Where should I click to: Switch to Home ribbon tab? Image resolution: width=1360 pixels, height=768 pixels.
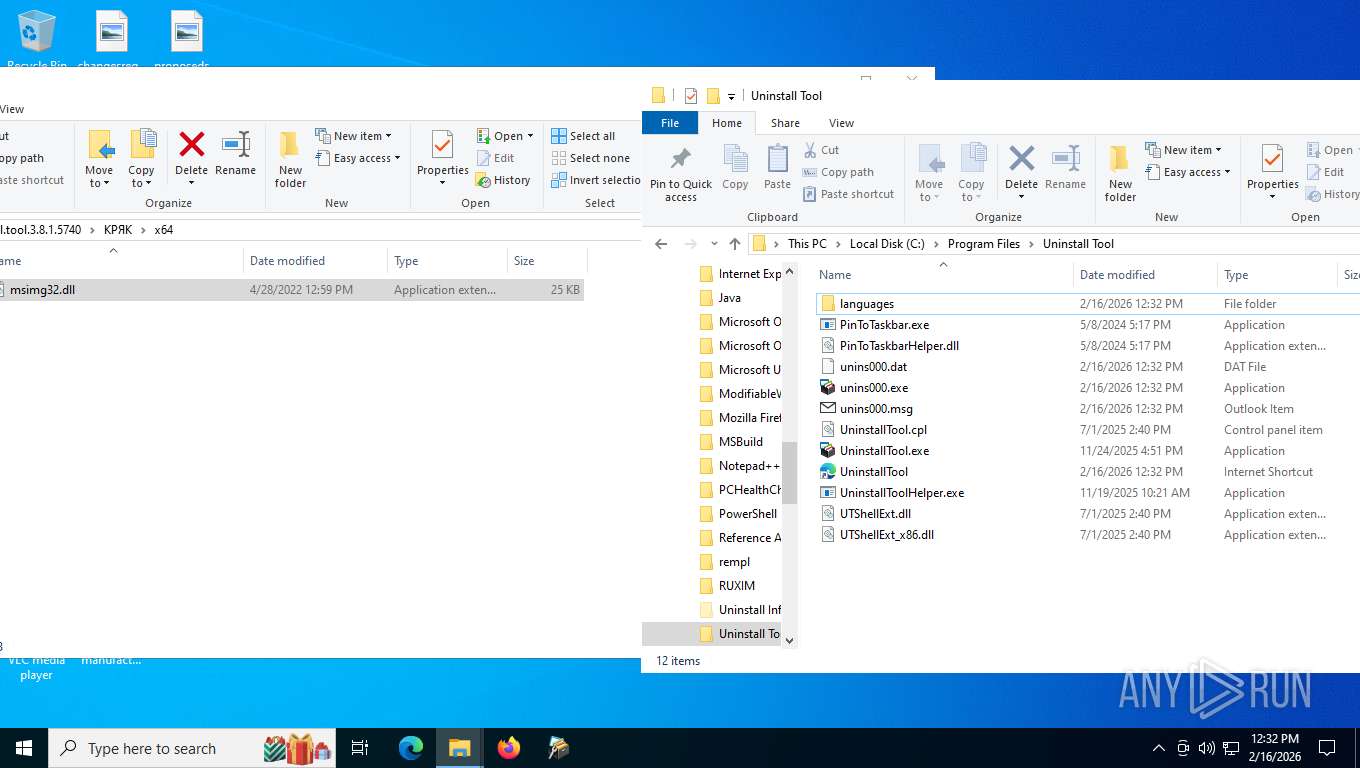coord(727,123)
